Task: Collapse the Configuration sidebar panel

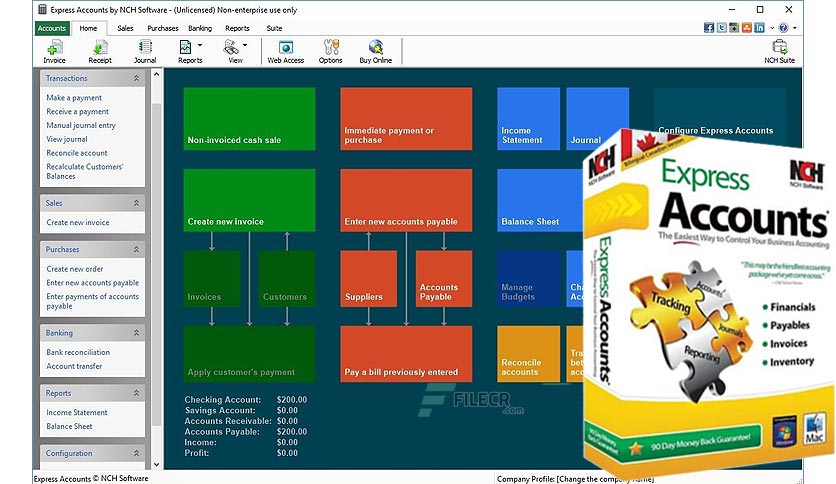Action: click(136, 453)
